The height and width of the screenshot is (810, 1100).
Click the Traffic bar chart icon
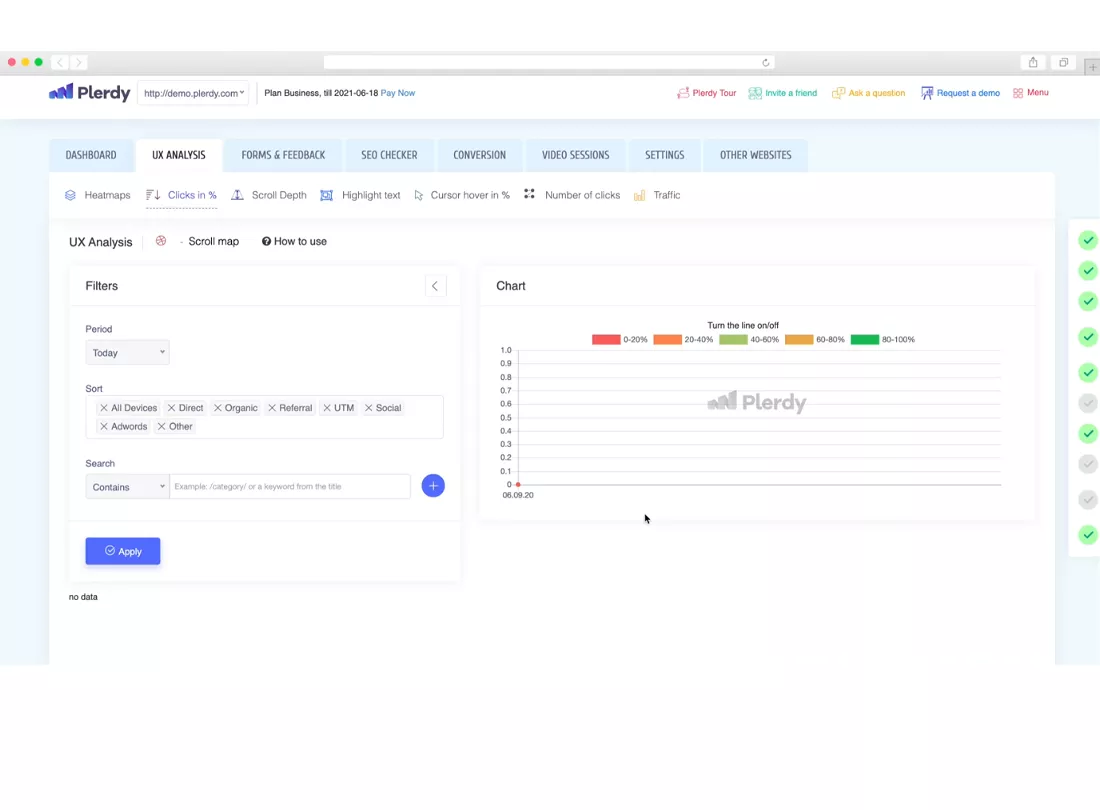click(x=640, y=195)
